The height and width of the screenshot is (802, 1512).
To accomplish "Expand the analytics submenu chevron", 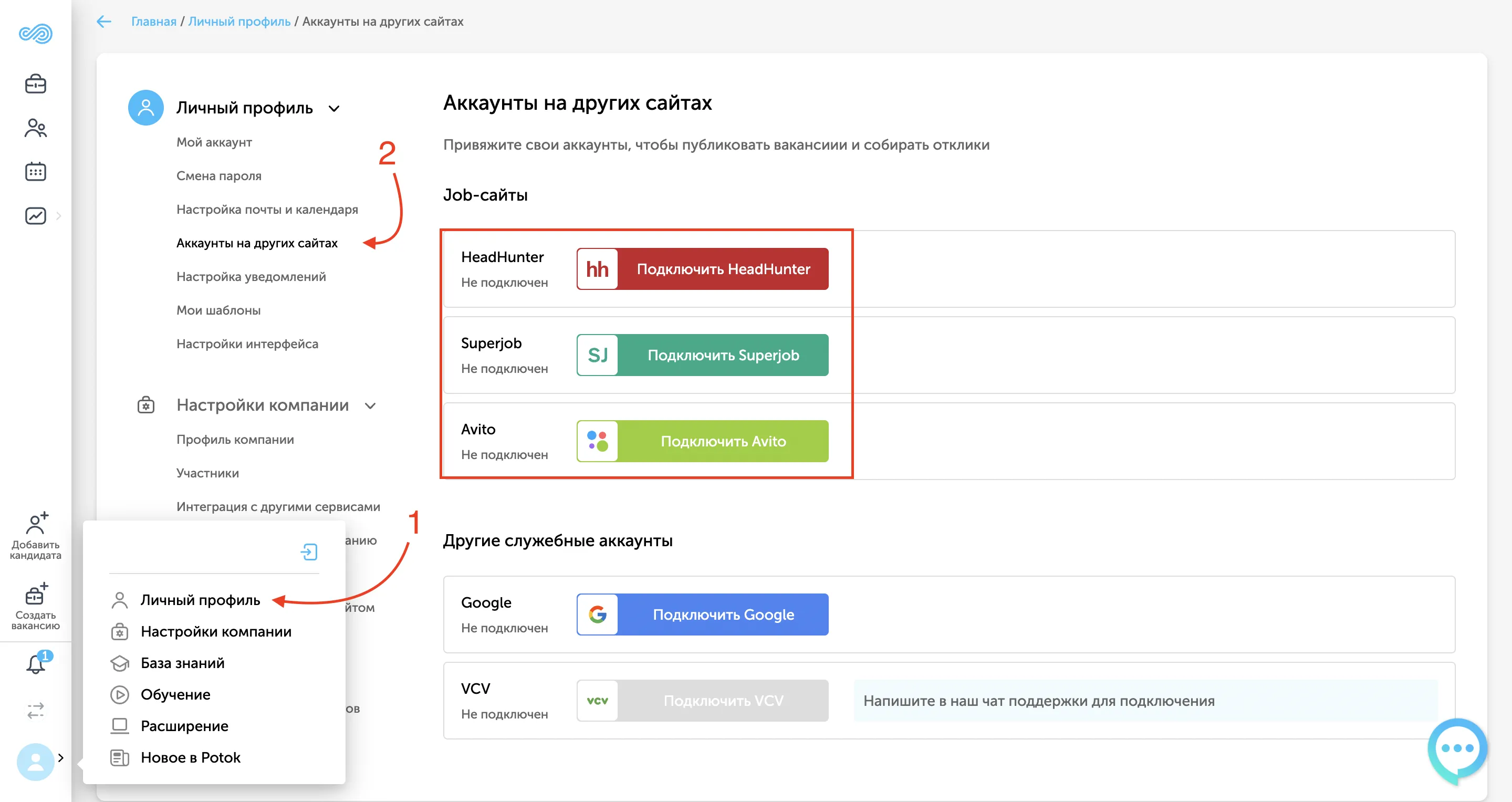I will 59,215.
